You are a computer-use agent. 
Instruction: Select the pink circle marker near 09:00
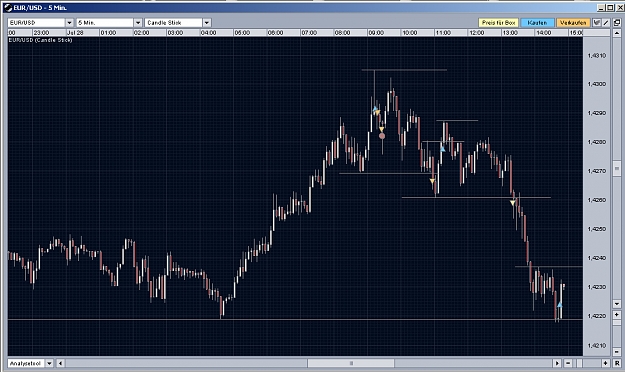382,136
